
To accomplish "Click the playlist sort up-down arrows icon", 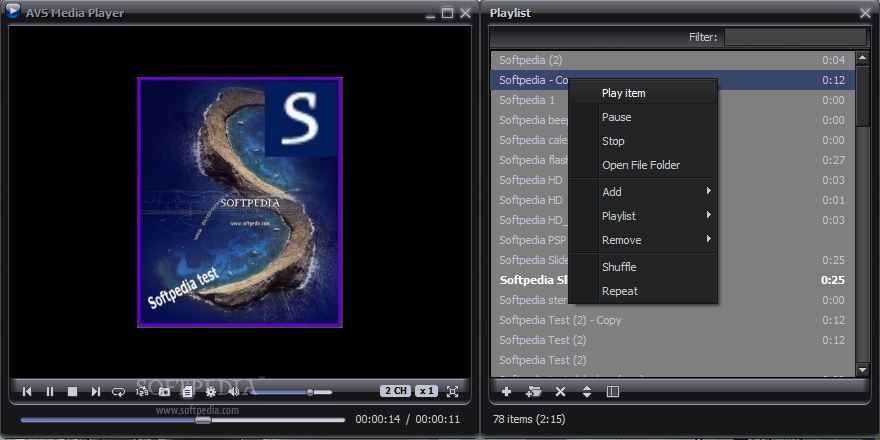I will click(x=587, y=392).
